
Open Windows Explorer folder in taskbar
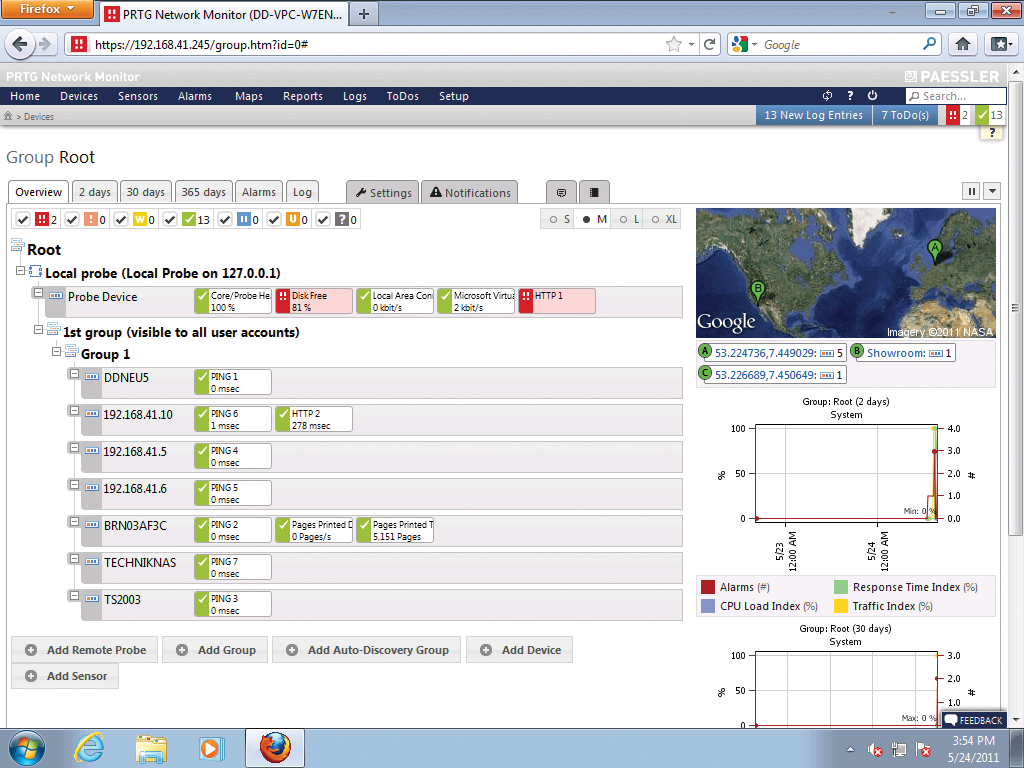coord(151,748)
